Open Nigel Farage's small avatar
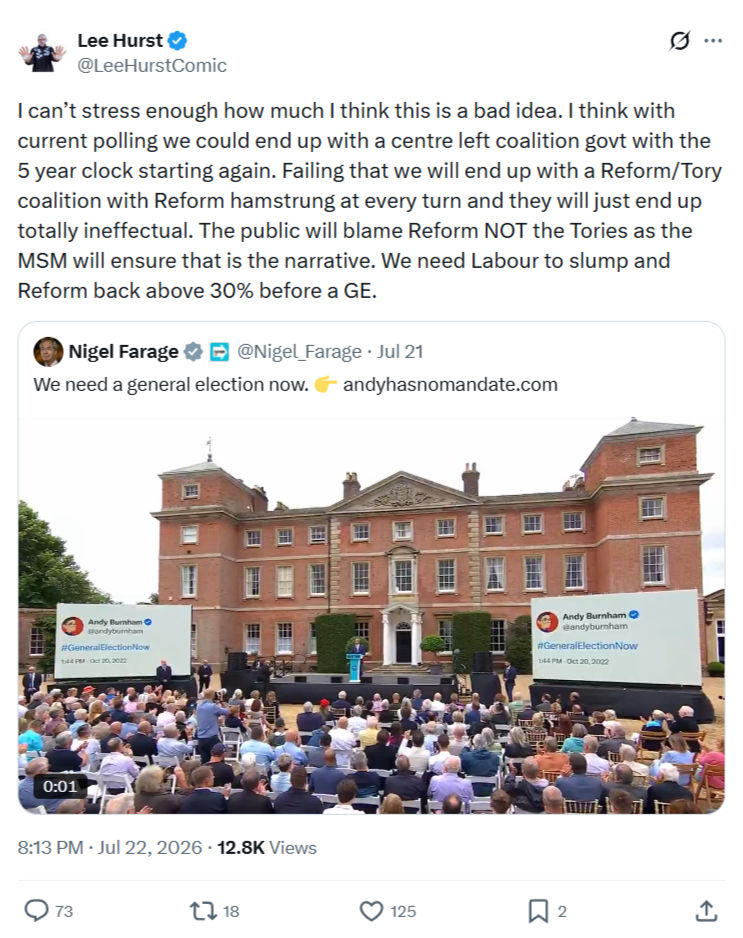 (x=48, y=352)
